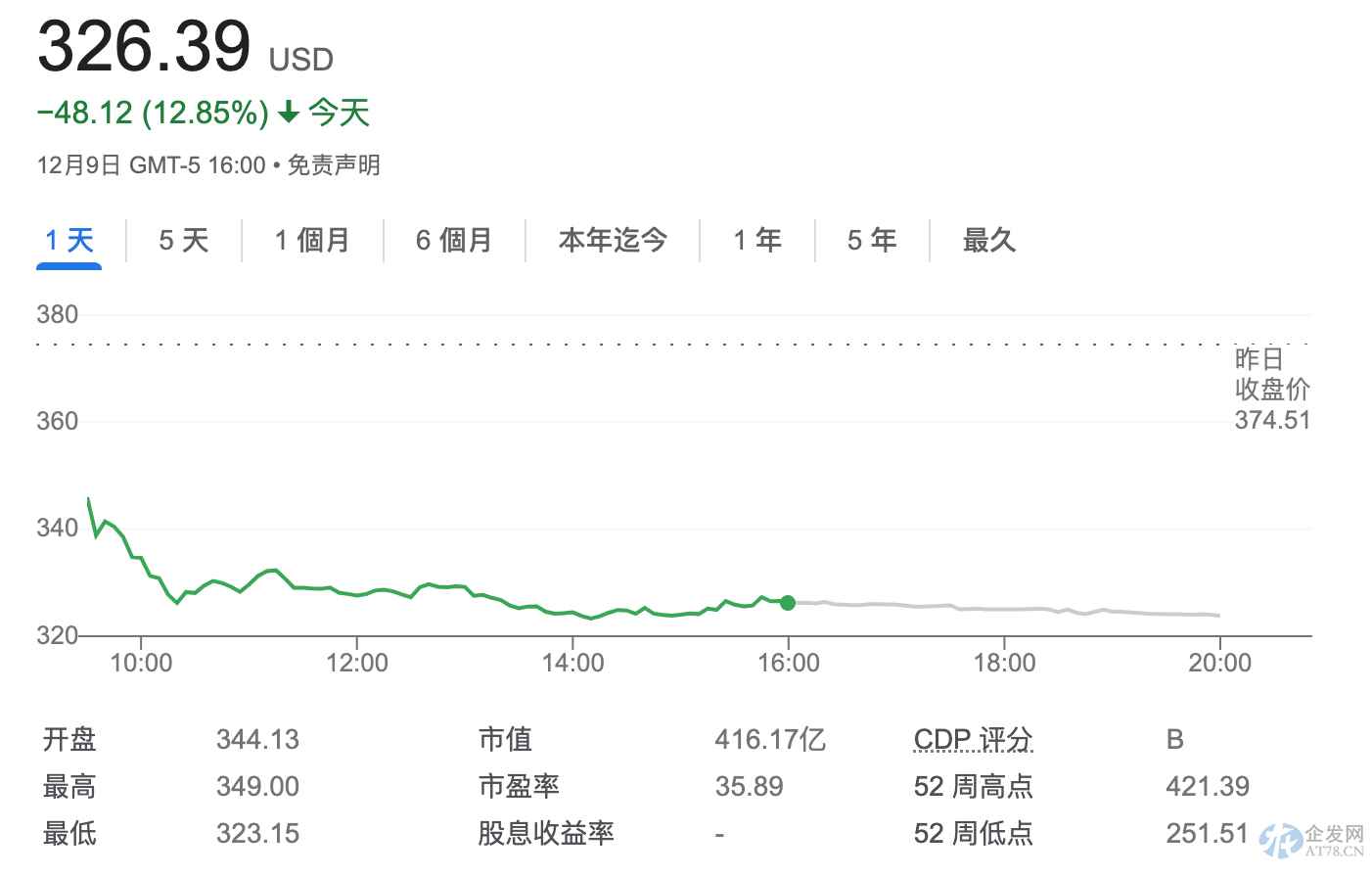
Task: Switch to the 5 天 tab
Action: 184,240
